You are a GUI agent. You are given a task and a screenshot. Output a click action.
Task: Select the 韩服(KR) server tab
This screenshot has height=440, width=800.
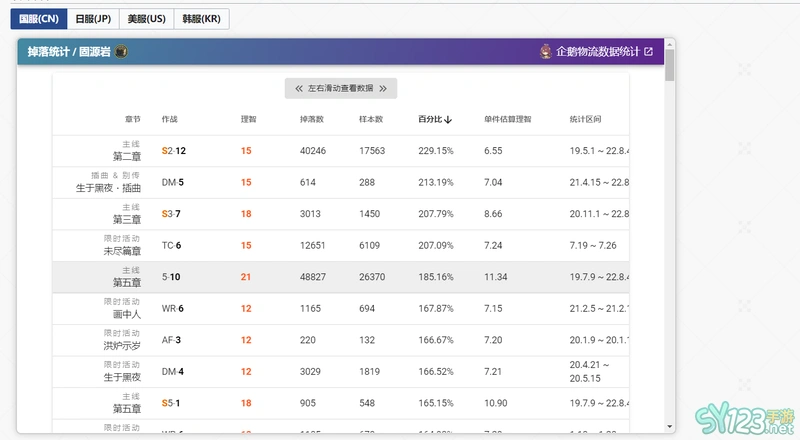(200, 19)
